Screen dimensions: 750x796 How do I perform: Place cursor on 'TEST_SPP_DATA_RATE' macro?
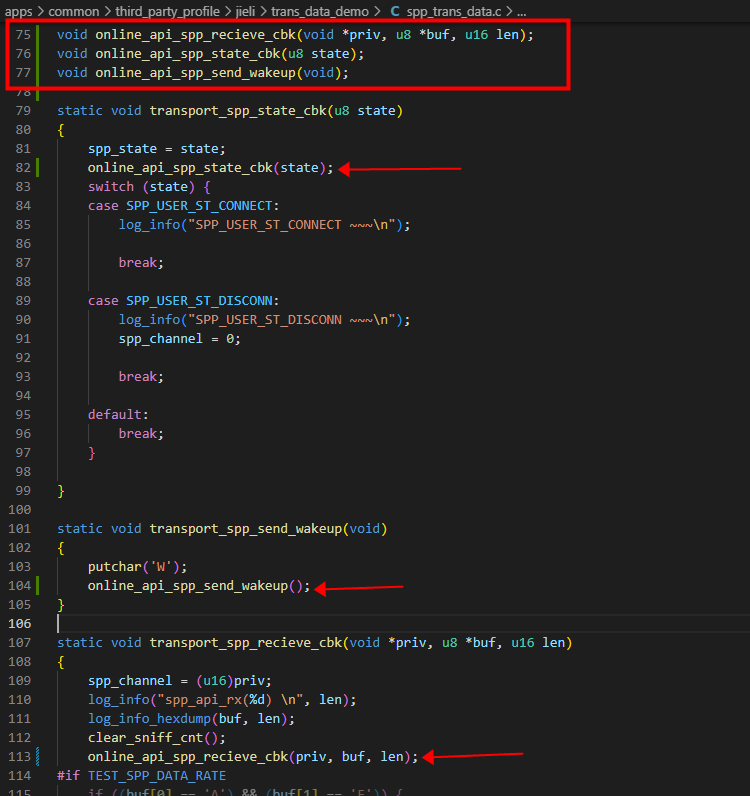(x=157, y=776)
